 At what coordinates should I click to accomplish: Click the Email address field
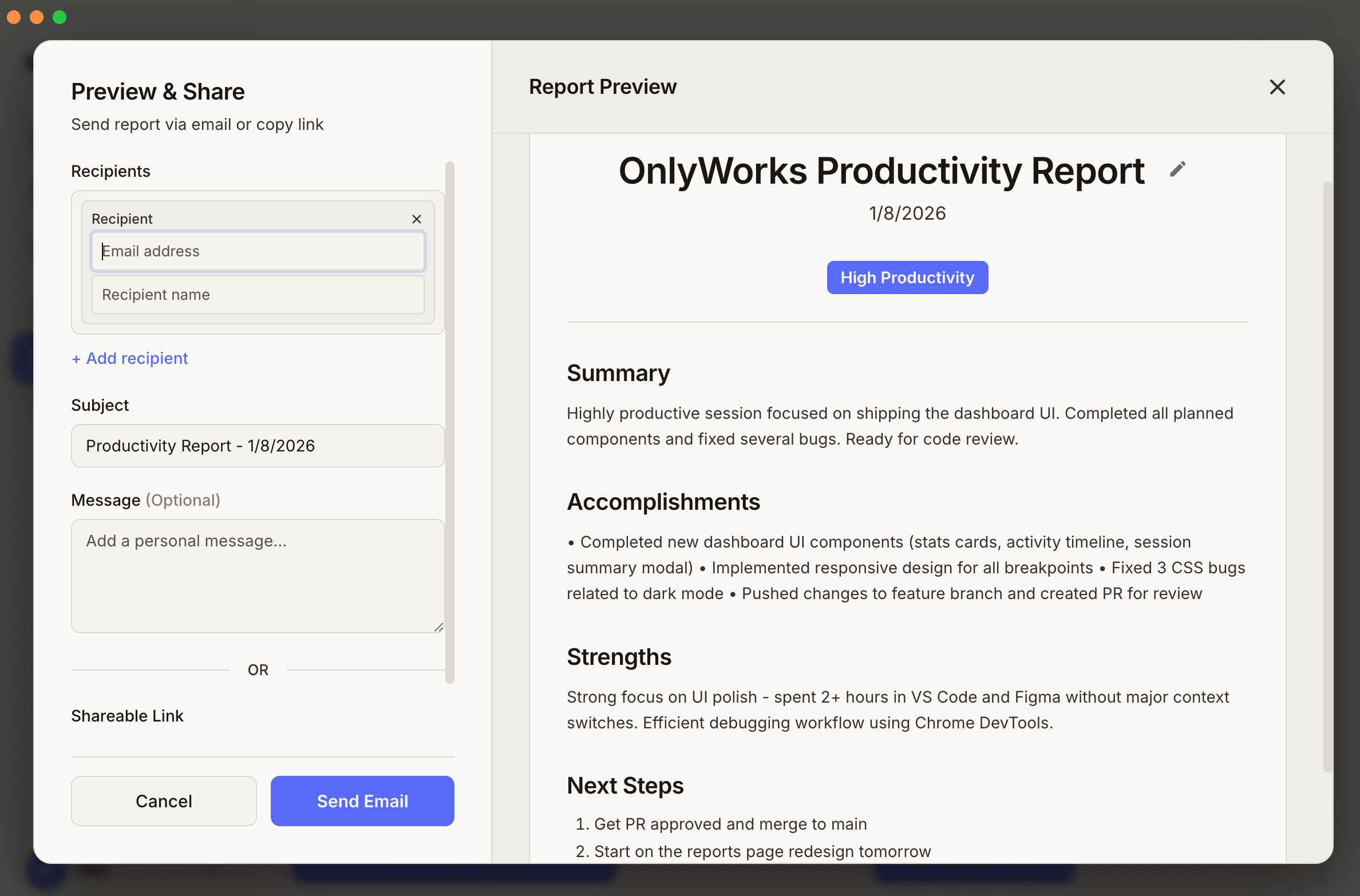click(x=258, y=251)
